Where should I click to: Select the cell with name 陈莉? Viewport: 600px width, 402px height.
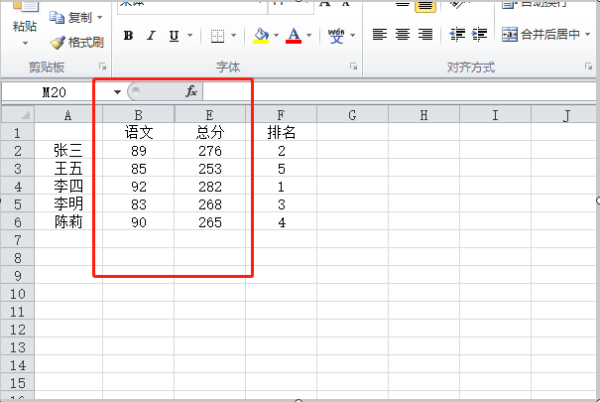tap(68, 222)
